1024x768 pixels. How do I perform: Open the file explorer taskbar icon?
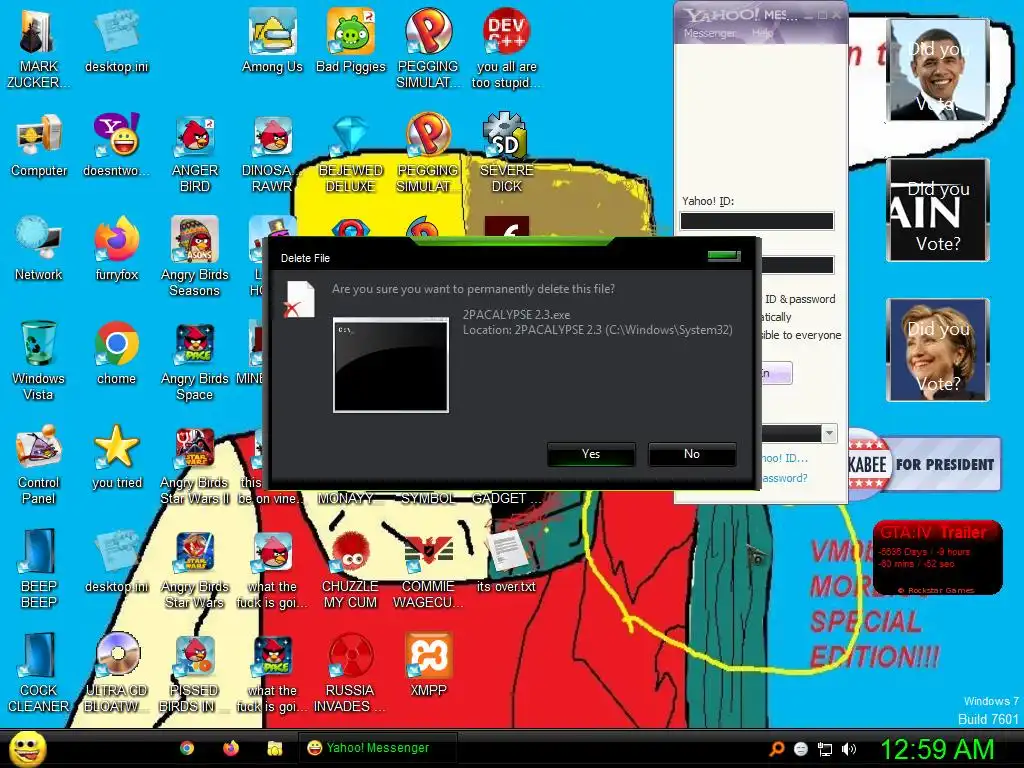coord(275,748)
